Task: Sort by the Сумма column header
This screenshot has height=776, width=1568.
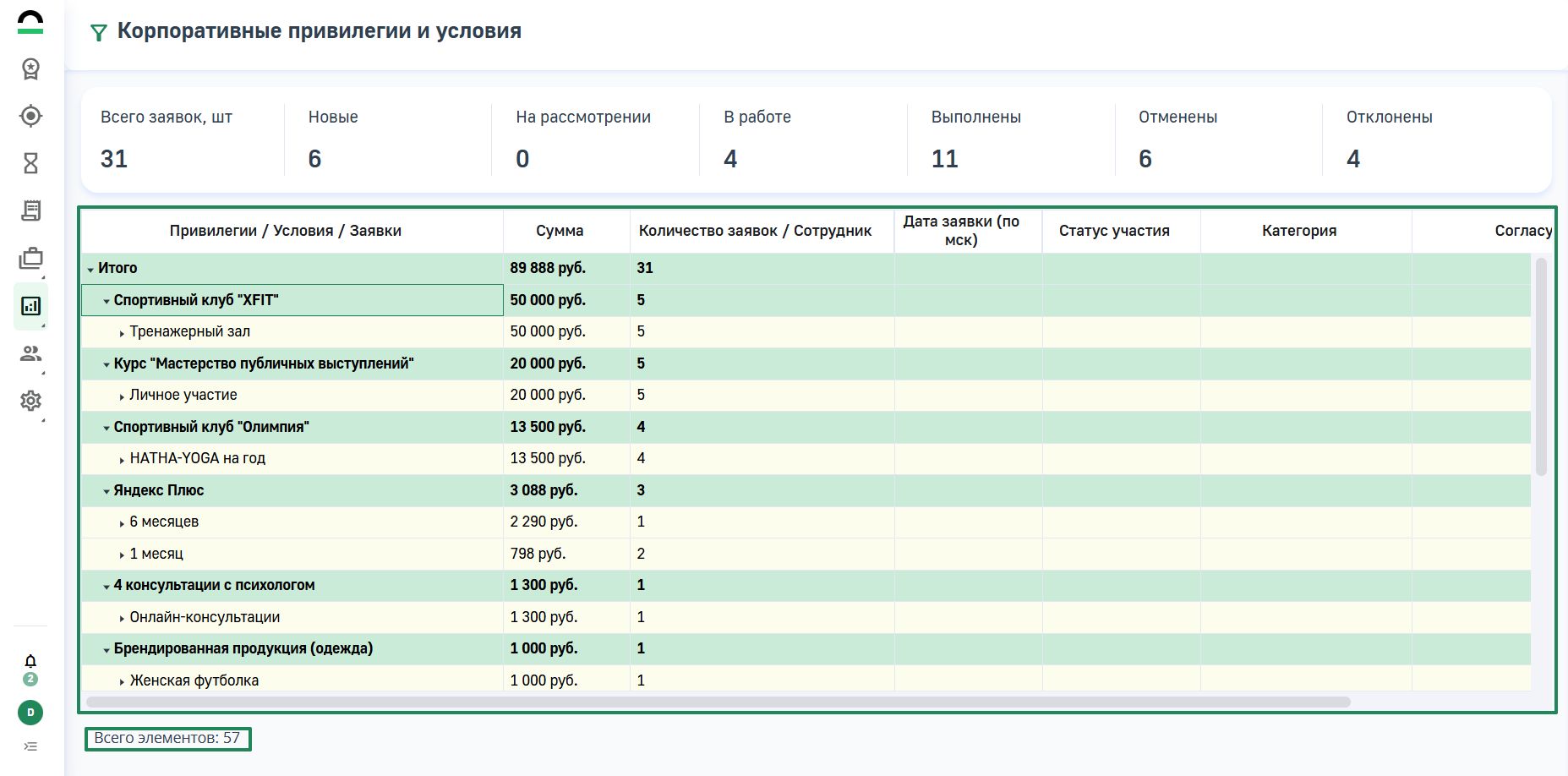Action: click(559, 231)
